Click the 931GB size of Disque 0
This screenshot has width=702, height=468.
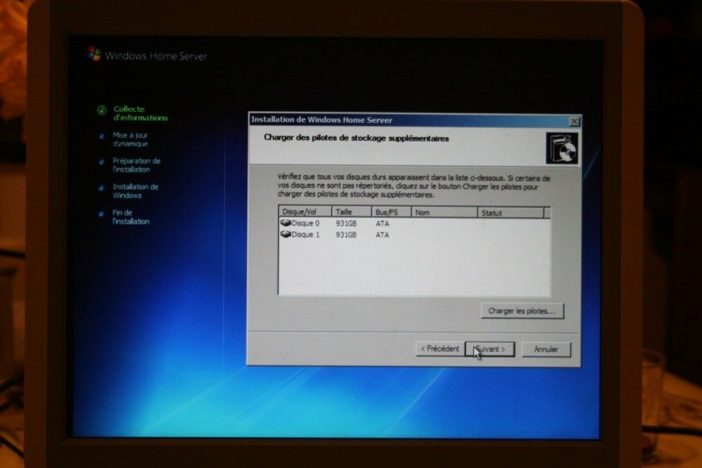point(346,223)
